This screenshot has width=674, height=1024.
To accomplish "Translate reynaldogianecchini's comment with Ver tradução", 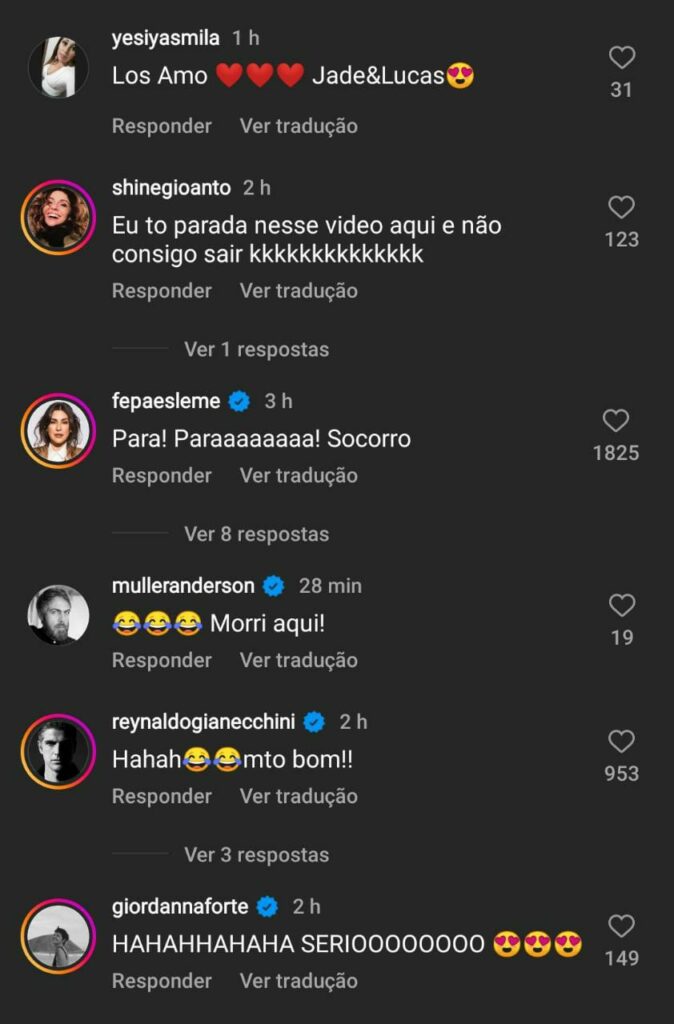I will [298, 796].
